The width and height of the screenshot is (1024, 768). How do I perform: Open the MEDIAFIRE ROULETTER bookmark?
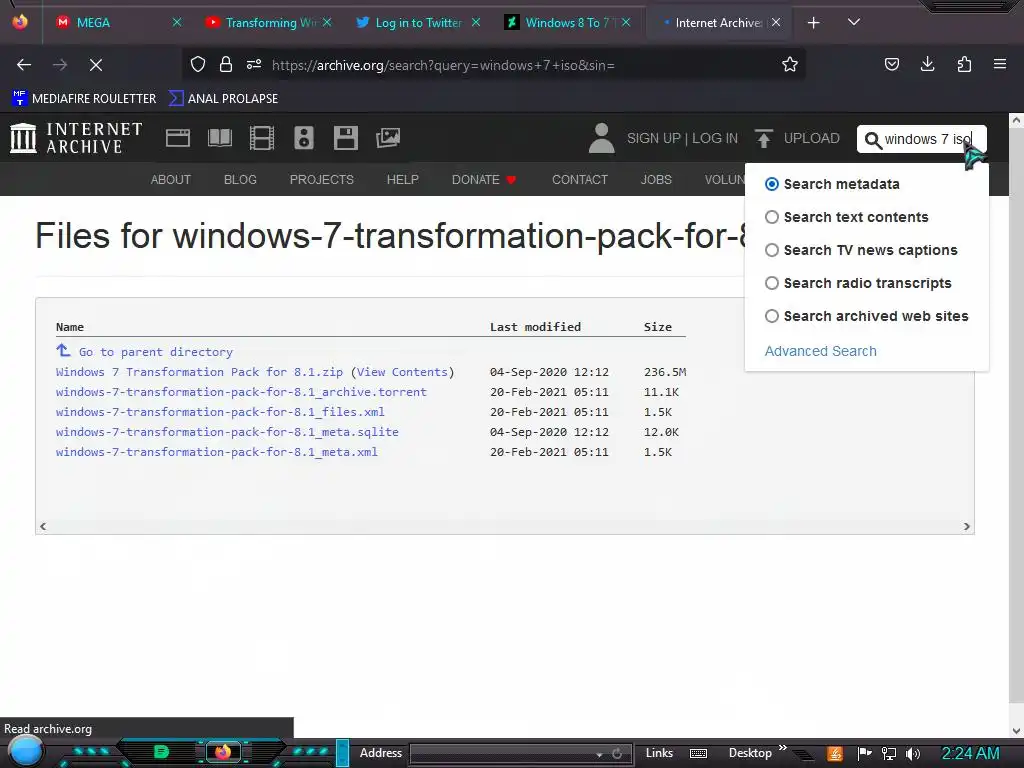click(x=84, y=99)
